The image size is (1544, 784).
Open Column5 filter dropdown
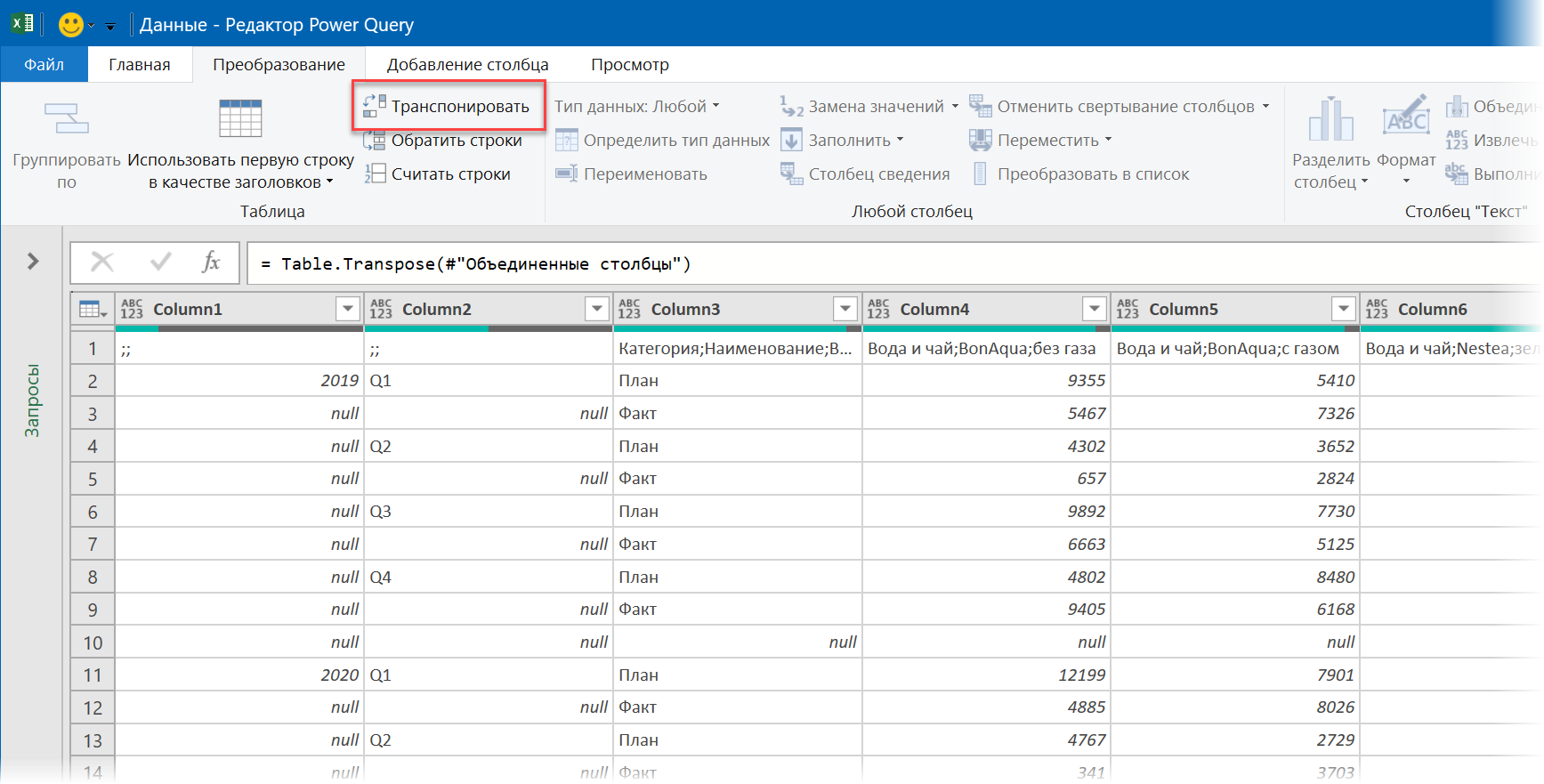1344,309
